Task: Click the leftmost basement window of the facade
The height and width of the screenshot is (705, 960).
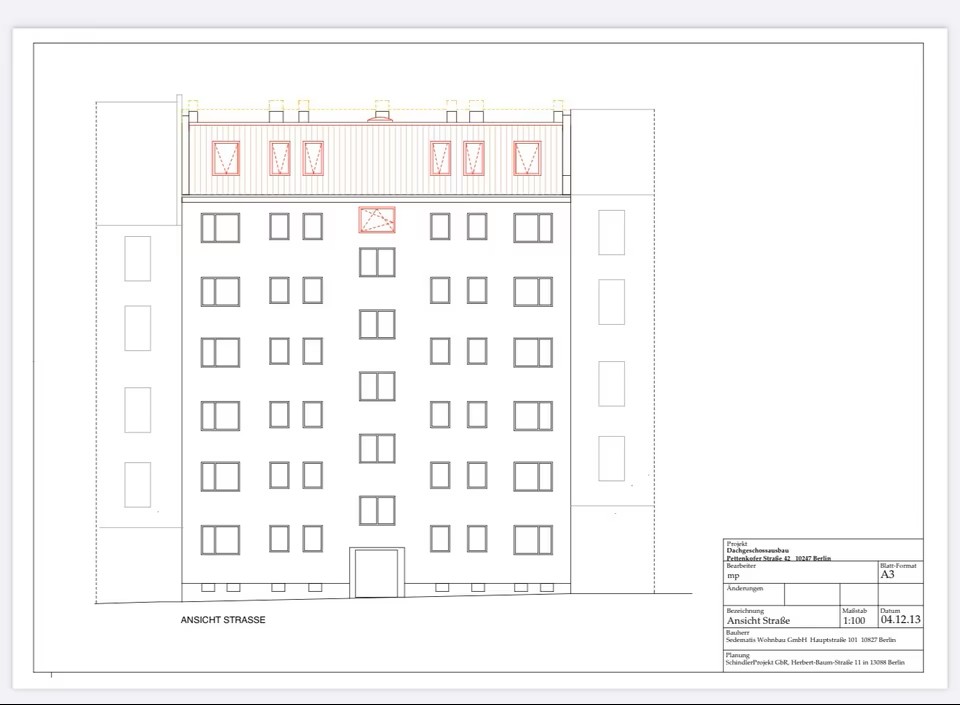Action: 208,587
